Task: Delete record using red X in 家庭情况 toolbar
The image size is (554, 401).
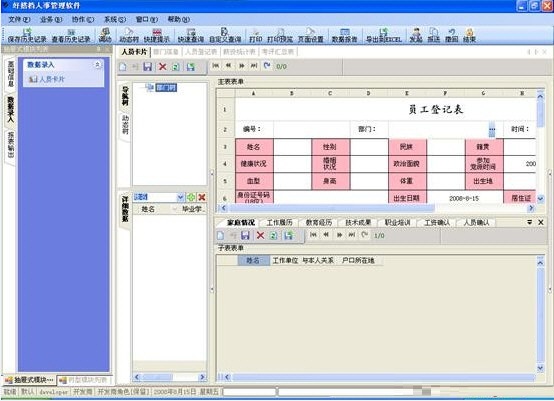Action: pos(260,235)
